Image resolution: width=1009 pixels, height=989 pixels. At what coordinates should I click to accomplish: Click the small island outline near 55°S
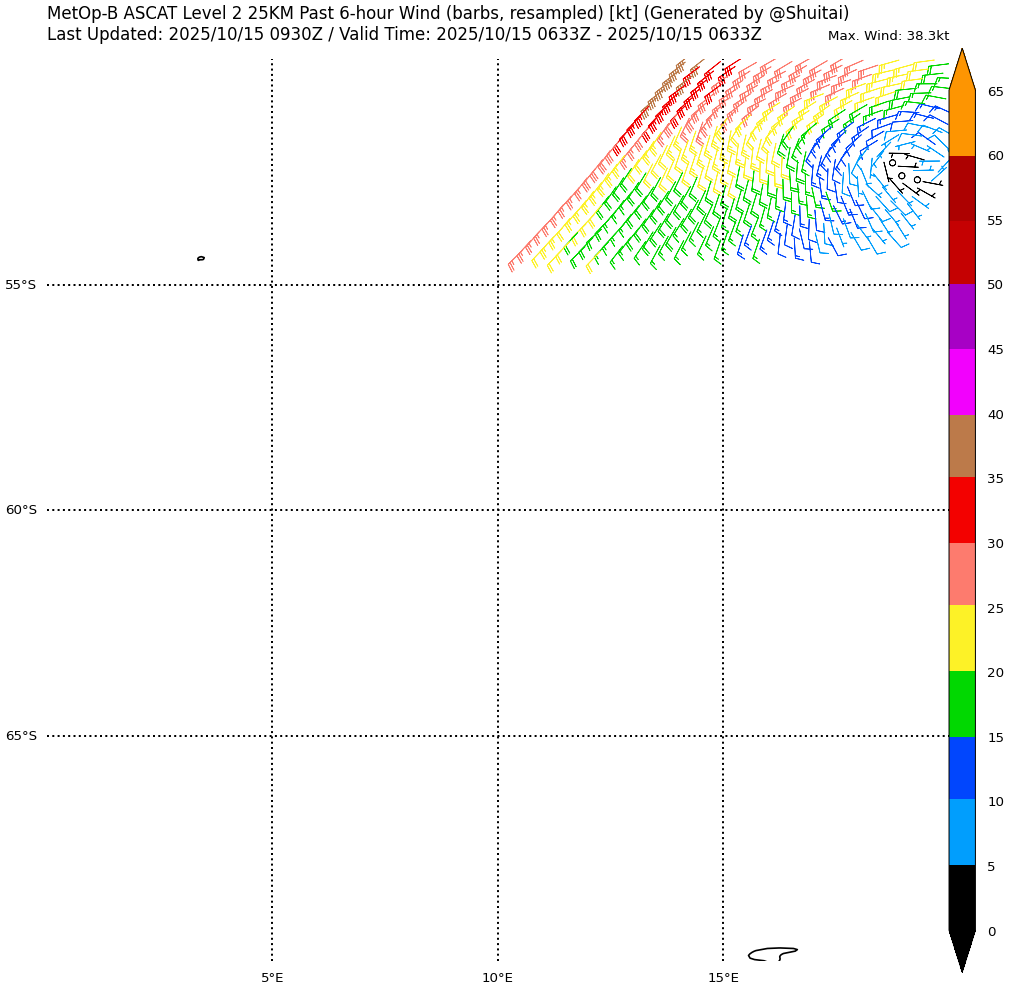pos(201,258)
